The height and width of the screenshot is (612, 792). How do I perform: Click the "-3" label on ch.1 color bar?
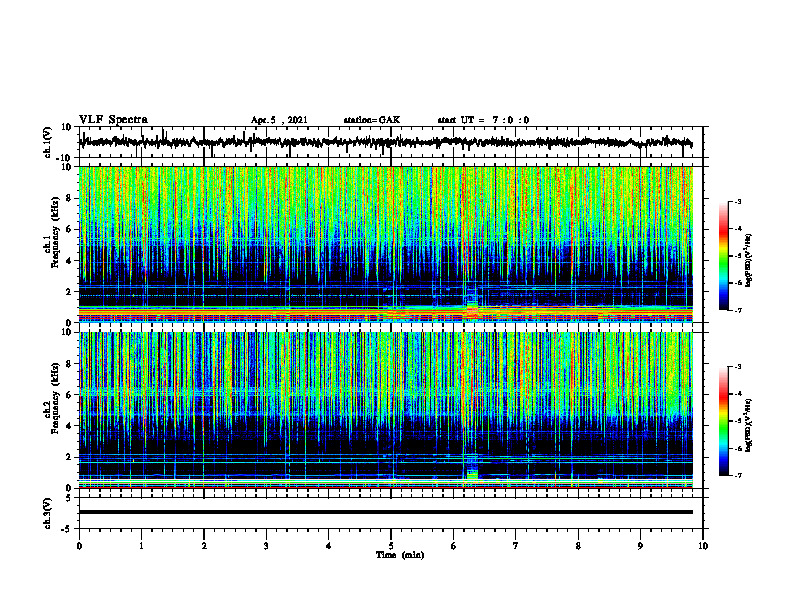coord(737,202)
